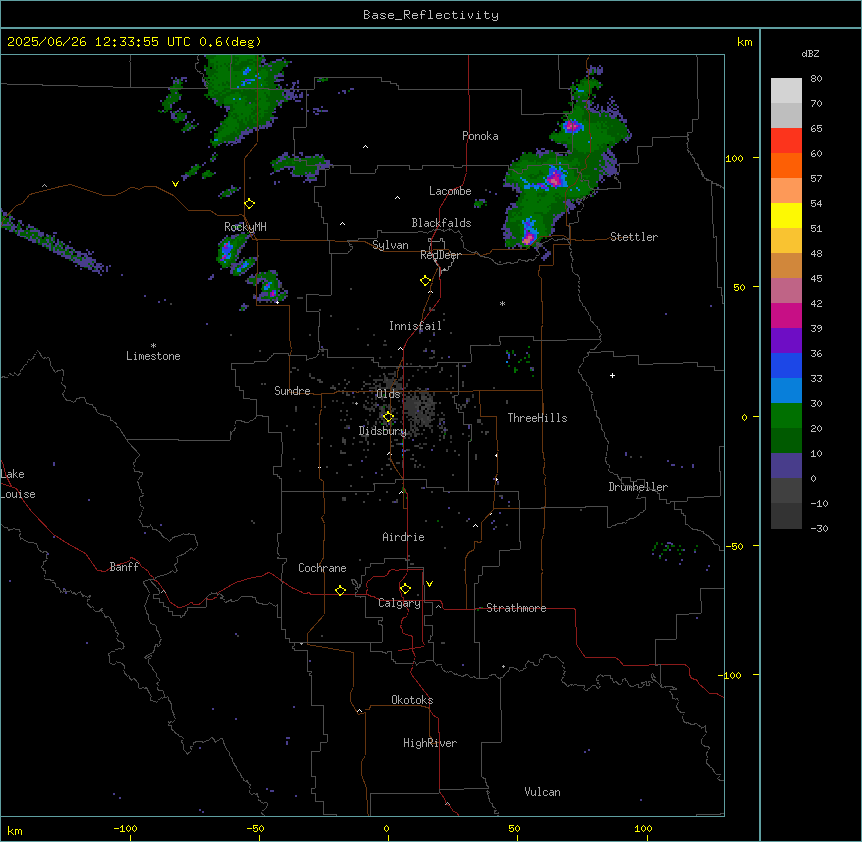Viewport: 862px width, 842px height.
Task: Click the yellow diamond marker above Calgary label
Action: (x=405, y=589)
